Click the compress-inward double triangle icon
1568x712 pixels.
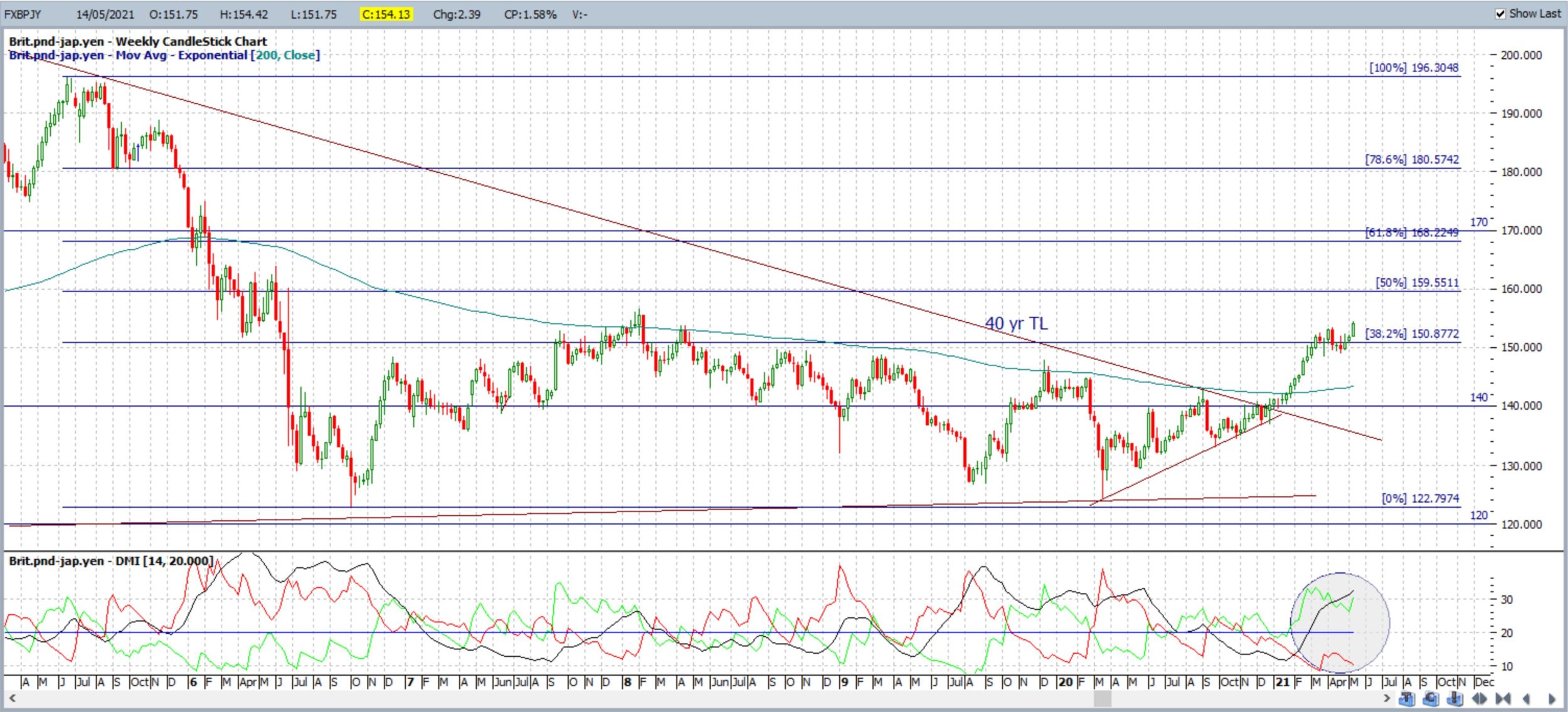(1503, 698)
